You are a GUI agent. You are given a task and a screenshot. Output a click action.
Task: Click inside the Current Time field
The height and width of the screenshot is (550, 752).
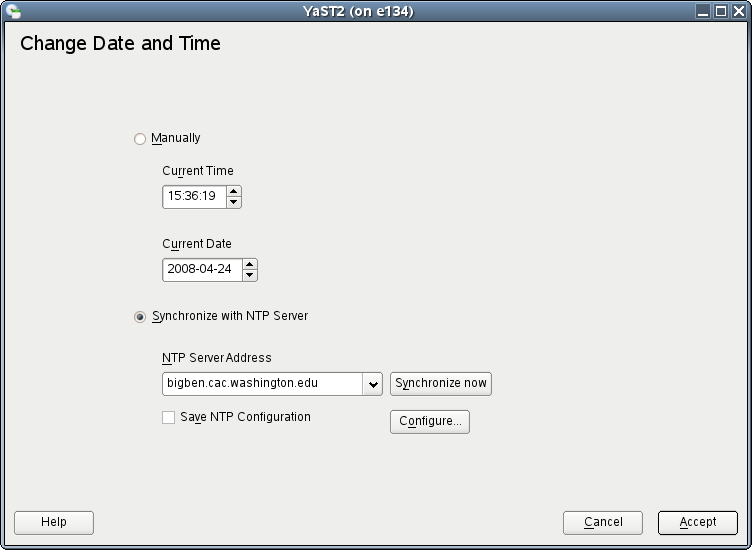[193, 197]
